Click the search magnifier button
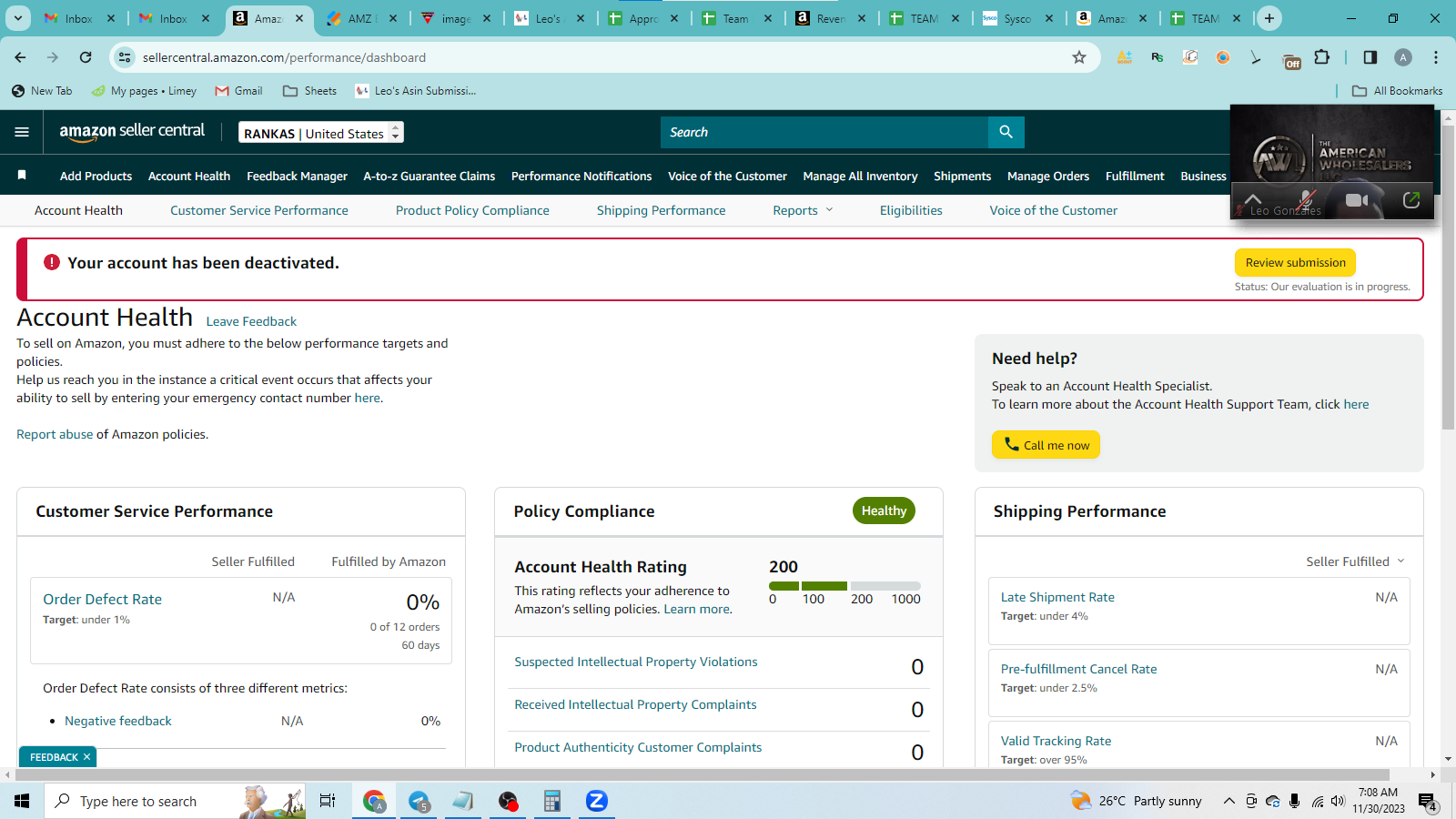Viewport: 1456px width, 819px height. click(1006, 132)
